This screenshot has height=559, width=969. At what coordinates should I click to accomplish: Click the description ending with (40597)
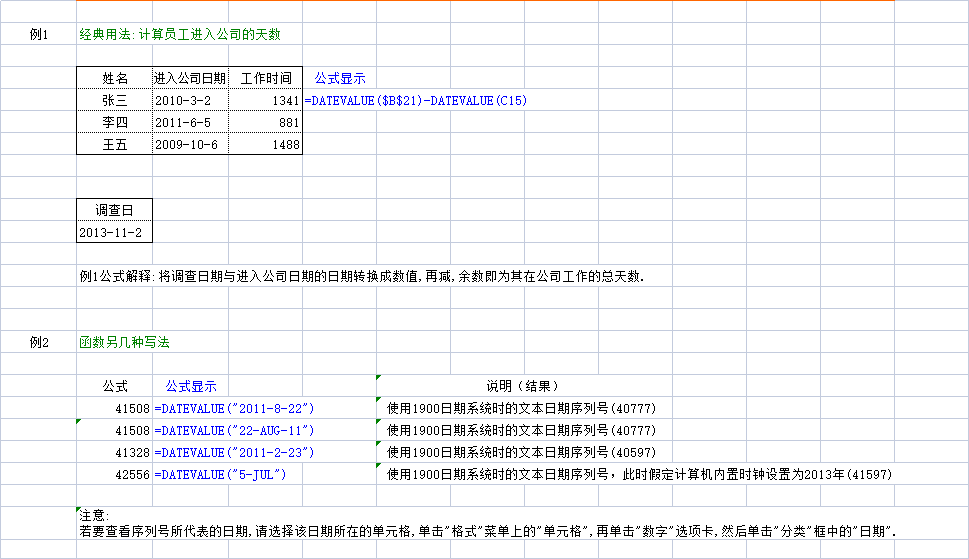tap(521, 453)
